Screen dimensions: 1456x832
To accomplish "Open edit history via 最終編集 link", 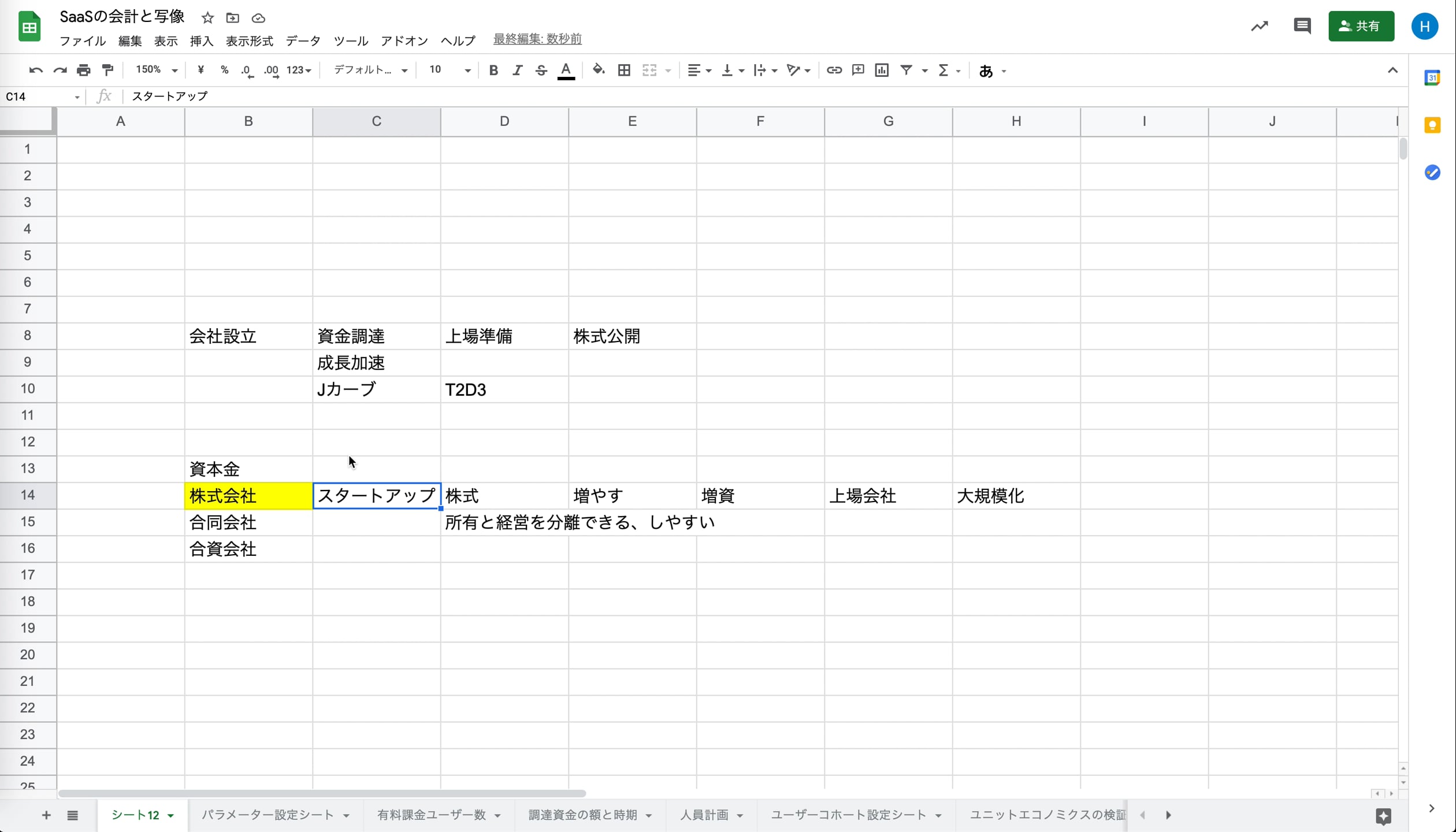I will (537, 39).
